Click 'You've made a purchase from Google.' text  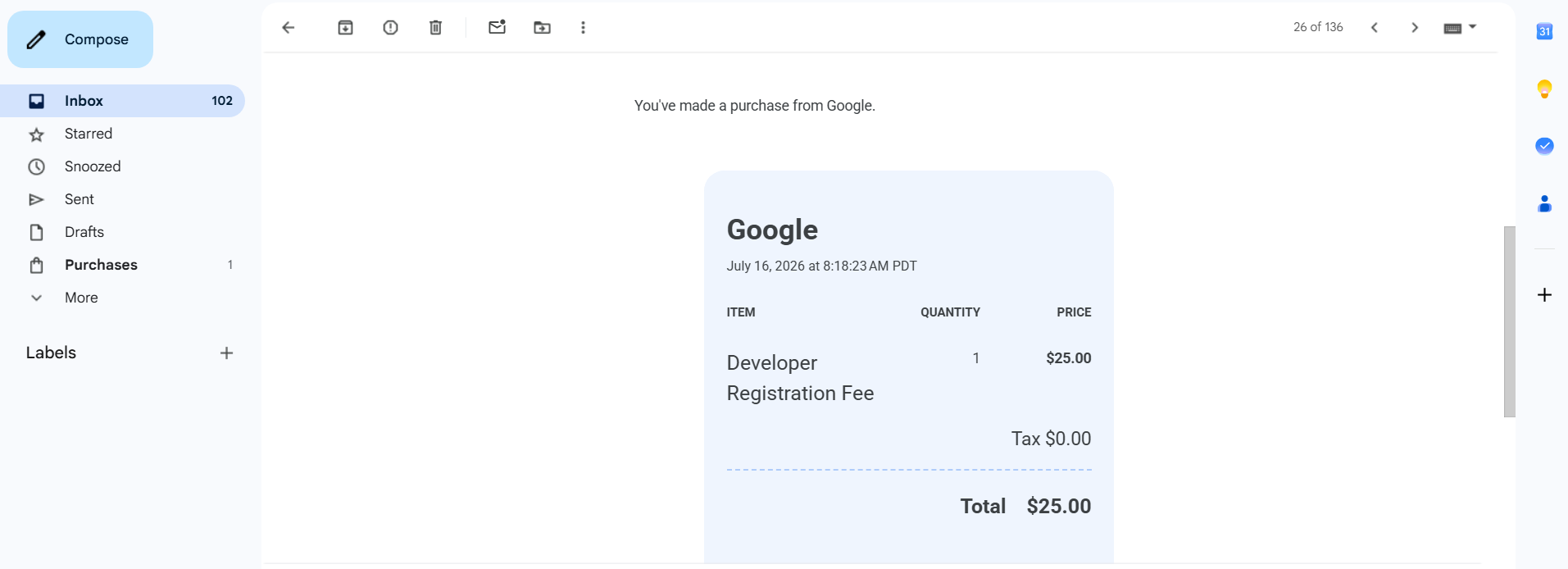[x=754, y=106]
